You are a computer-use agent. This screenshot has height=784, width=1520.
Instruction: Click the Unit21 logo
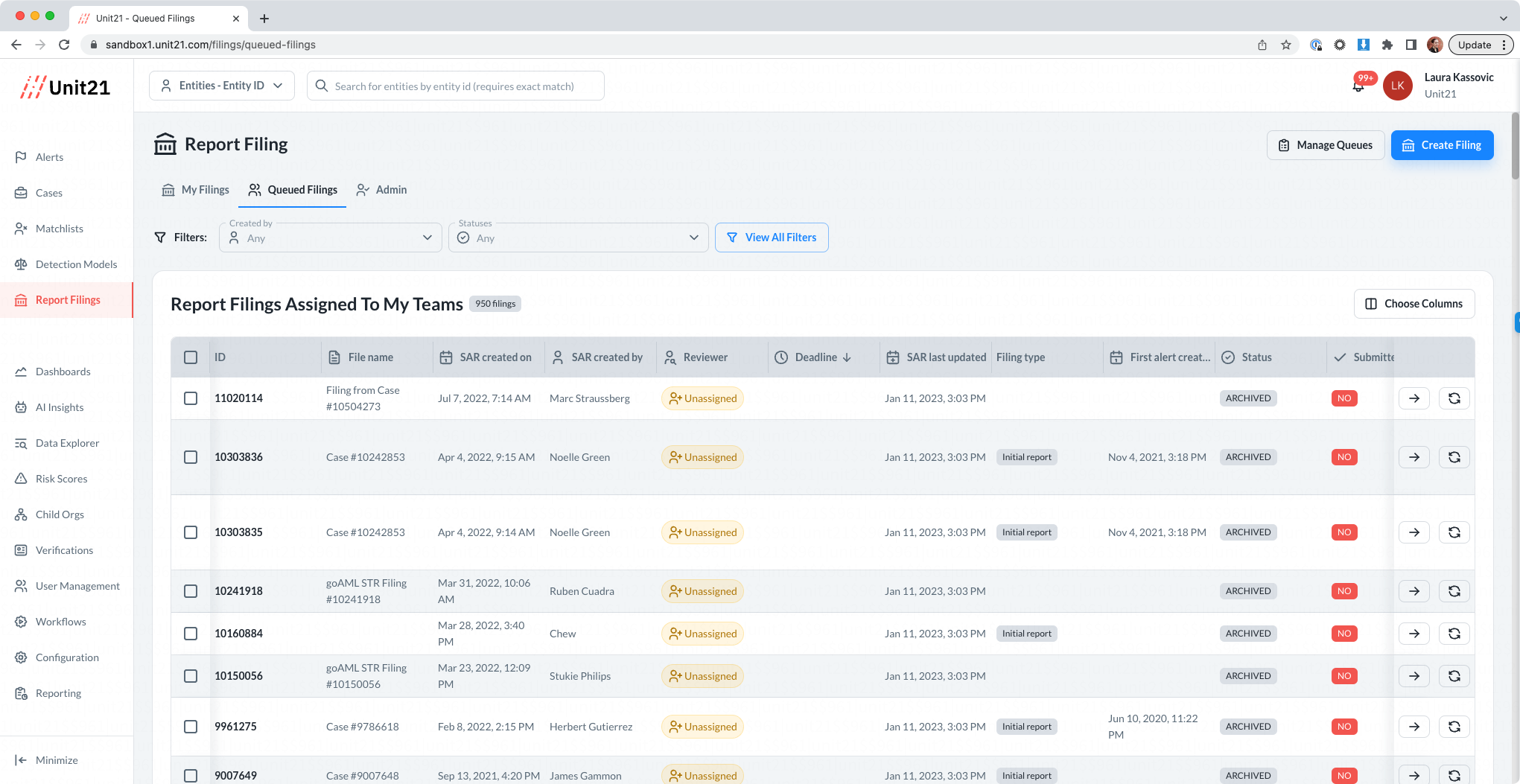(66, 87)
